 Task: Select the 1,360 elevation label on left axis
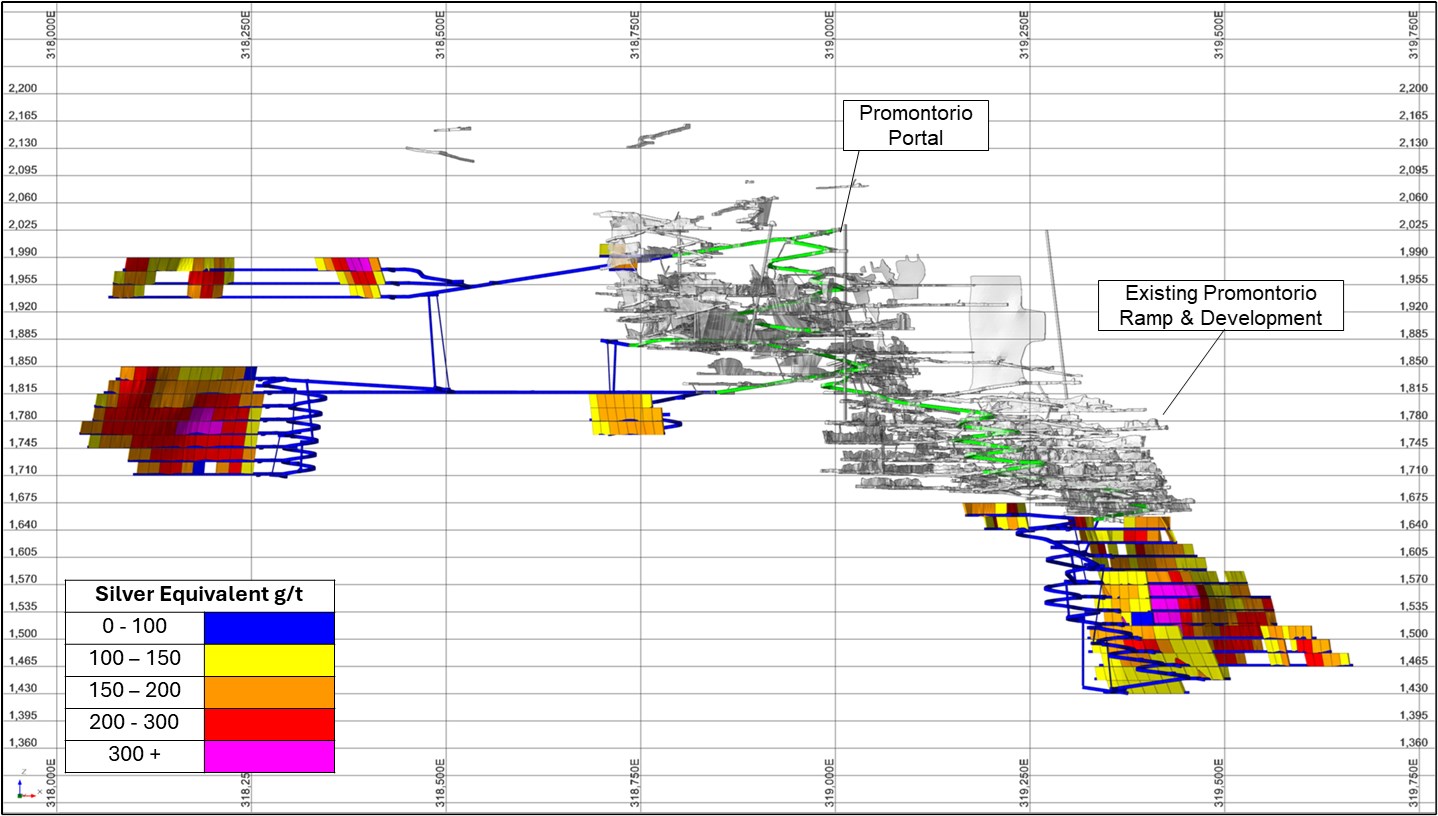coord(22,743)
